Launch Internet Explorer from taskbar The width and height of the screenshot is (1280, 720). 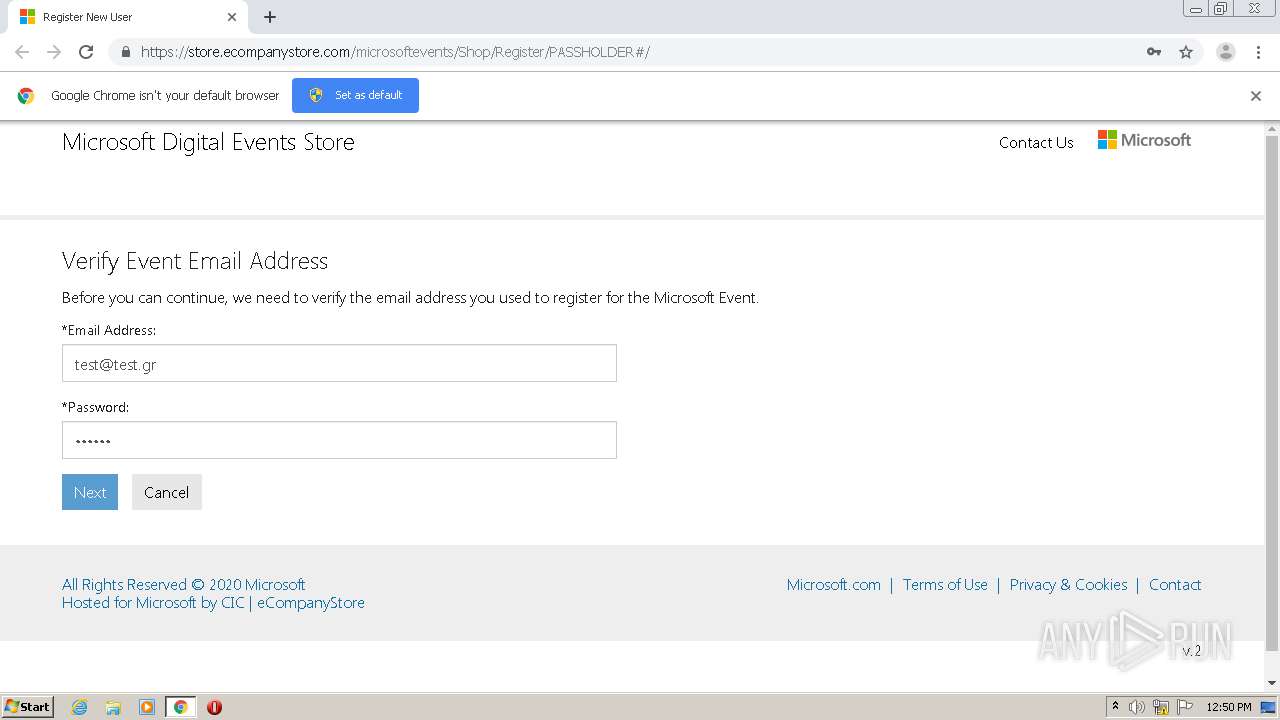pos(79,707)
